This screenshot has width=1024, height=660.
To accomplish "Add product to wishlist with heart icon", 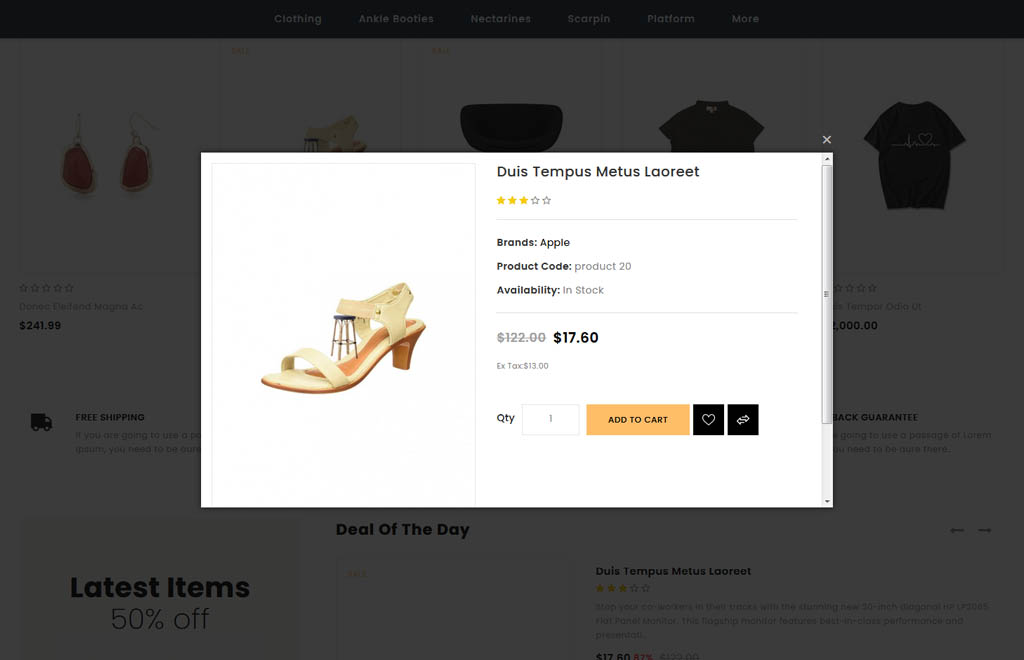I will 708,420.
